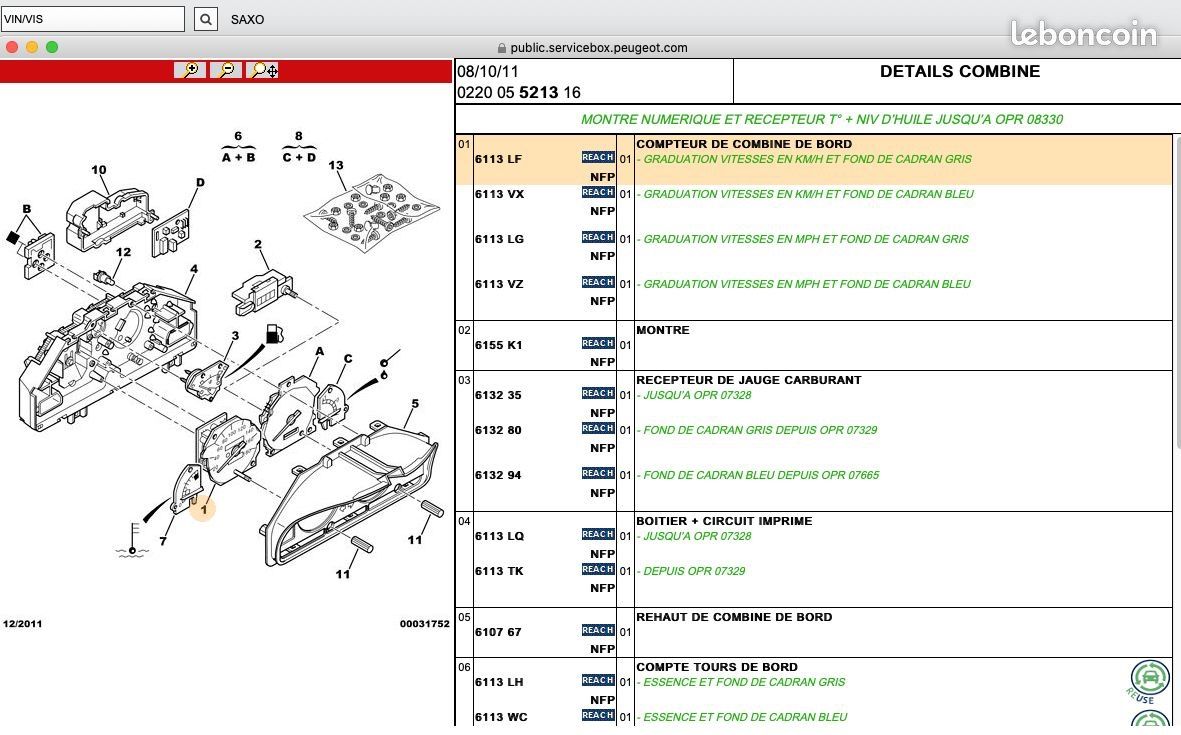The height and width of the screenshot is (735, 1181).
Task: Click the public.servicebox.peugeot.com address bar
Action: pyautogui.click(x=598, y=48)
